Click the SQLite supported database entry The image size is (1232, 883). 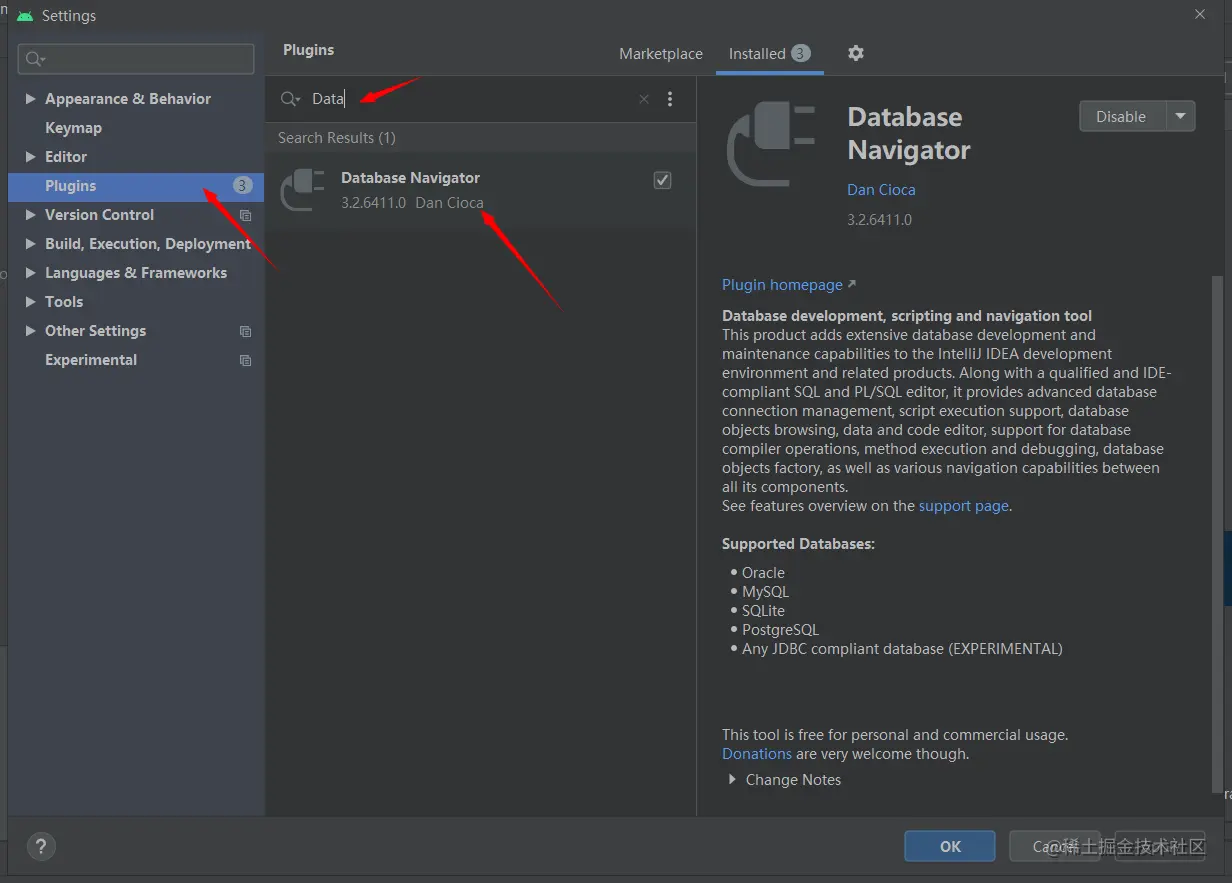(763, 611)
